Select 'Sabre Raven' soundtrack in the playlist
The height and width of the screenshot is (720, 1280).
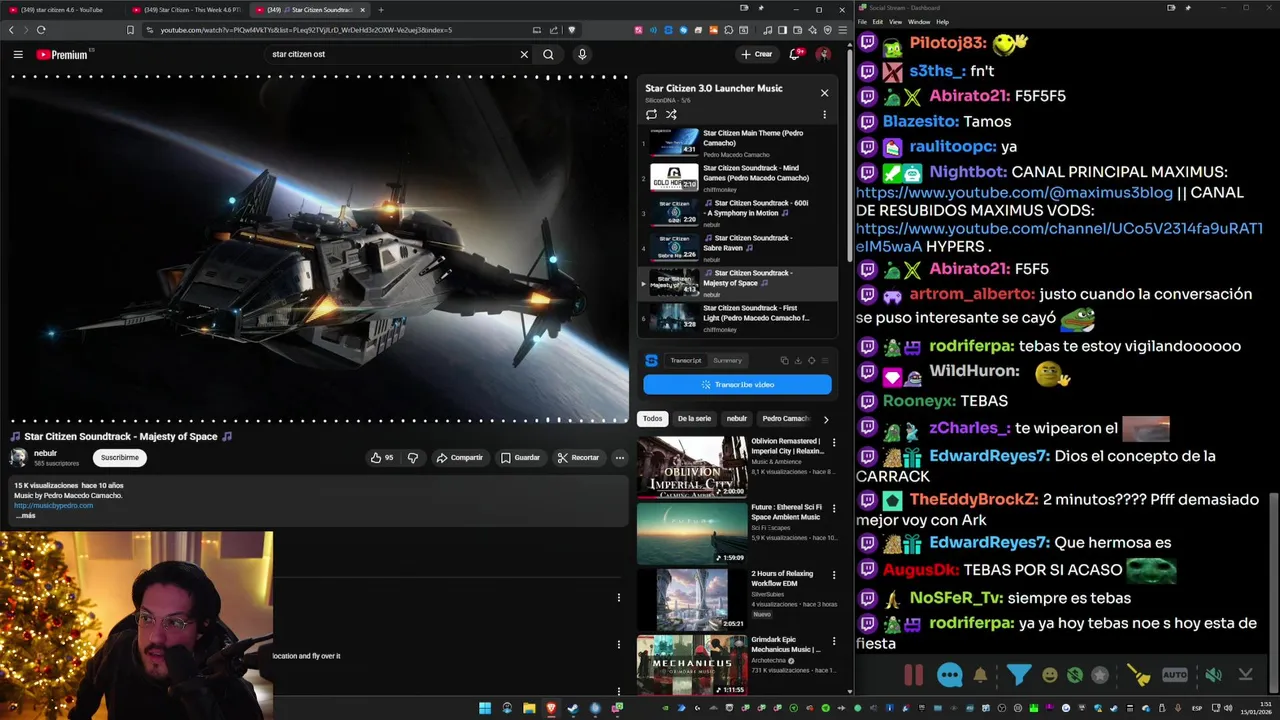click(x=738, y=248)
